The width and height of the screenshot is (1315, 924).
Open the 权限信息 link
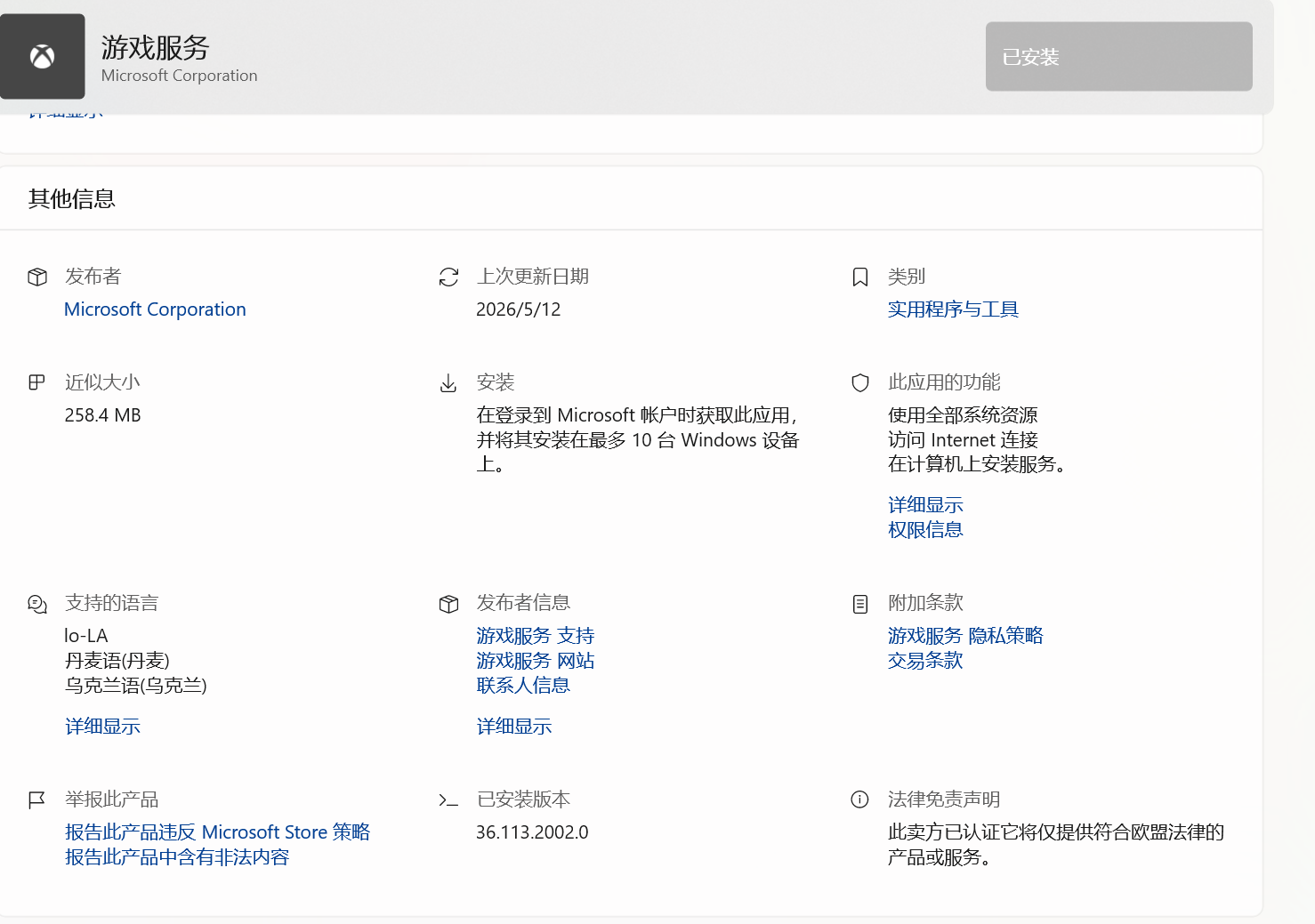point(925,530)
